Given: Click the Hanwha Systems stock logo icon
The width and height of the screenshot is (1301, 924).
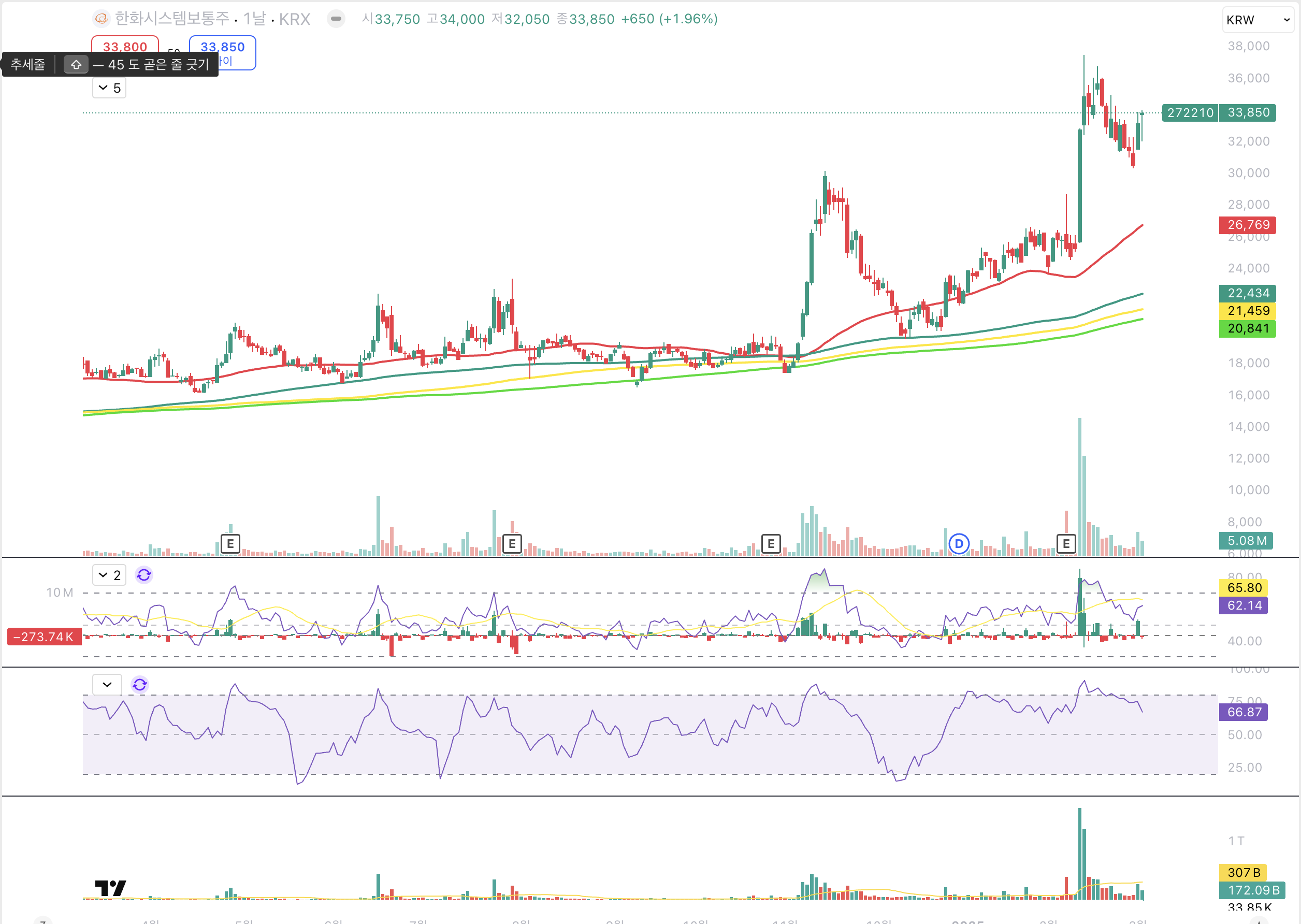Looking at the screenshot, I should pyautogui.click(x=102, y=19).
